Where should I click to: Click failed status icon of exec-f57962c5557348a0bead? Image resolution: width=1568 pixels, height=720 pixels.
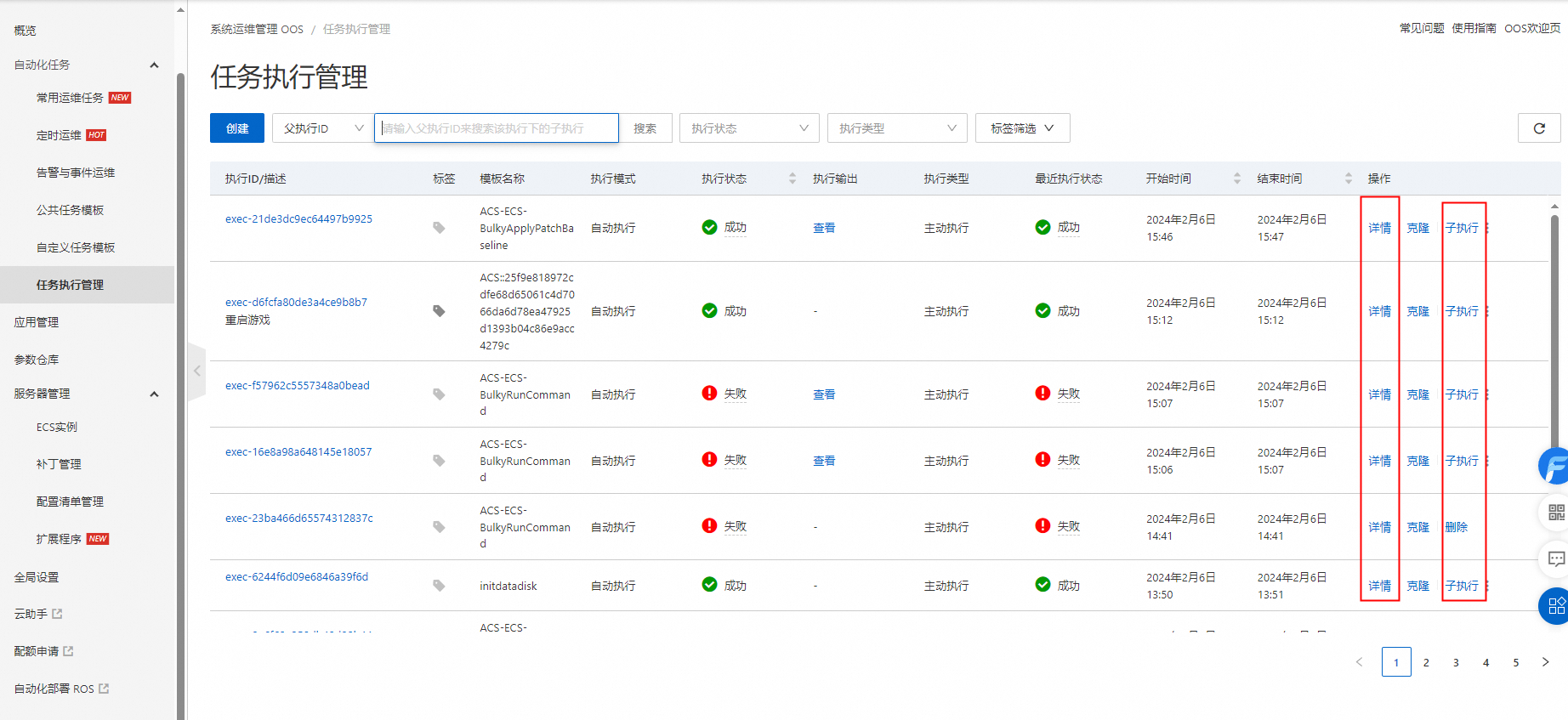(709, 393)
